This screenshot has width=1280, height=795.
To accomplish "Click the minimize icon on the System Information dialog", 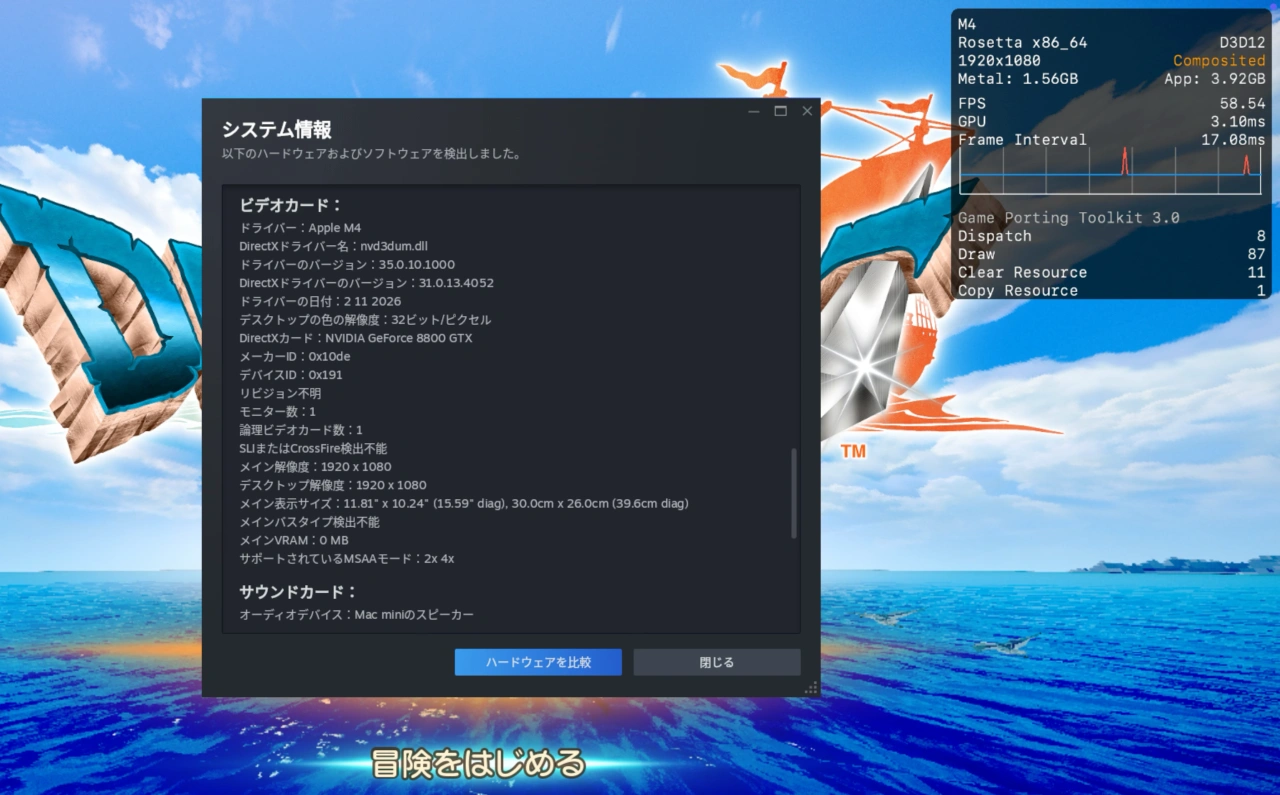I will pyautogui.click(x=753, y=111).
